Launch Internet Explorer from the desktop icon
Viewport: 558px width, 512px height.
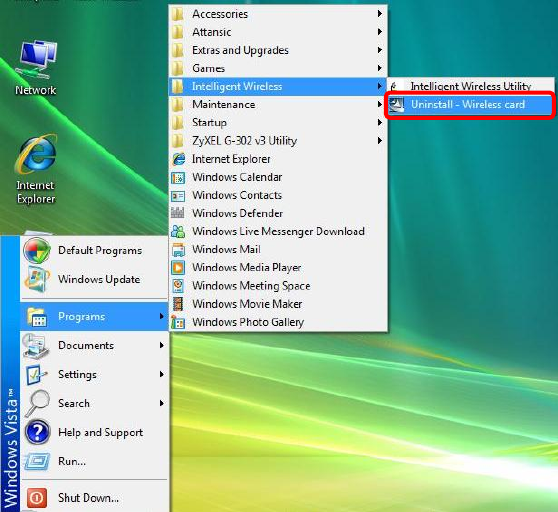tap(36, 169)
